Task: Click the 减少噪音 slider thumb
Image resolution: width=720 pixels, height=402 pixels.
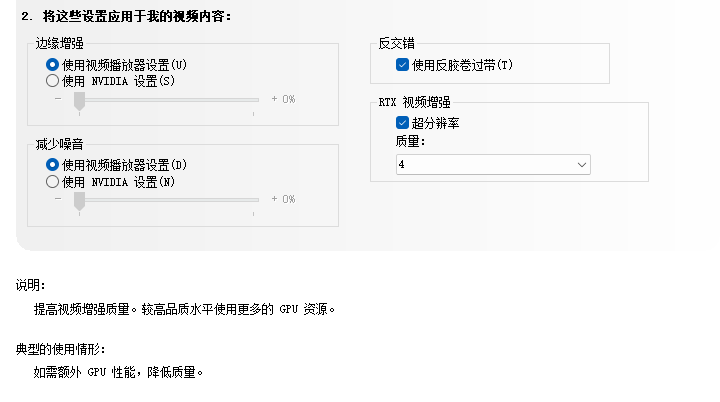Action: [x=79, y=199]
